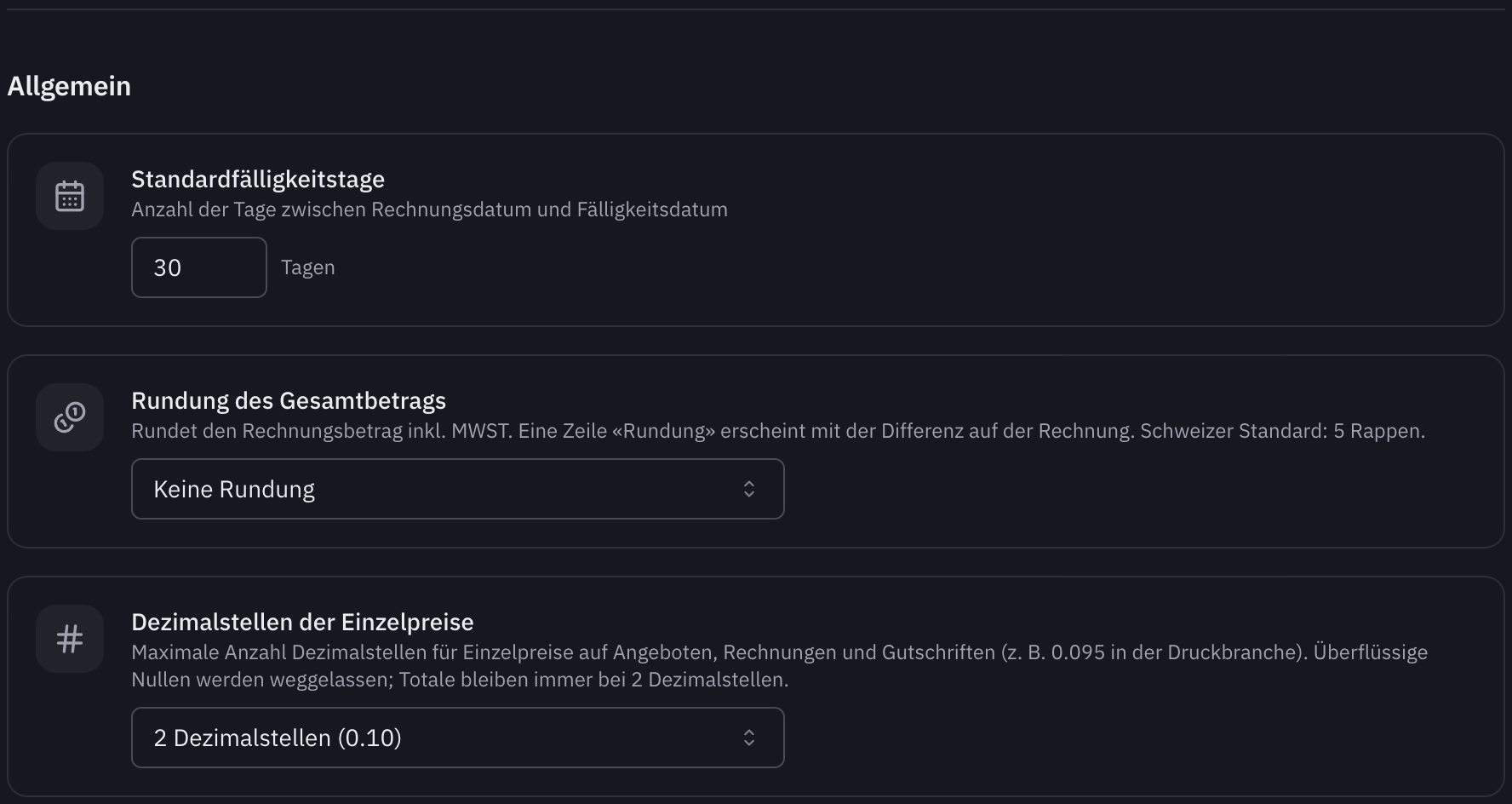Focus the due days field showing 30

click(199, 267)
